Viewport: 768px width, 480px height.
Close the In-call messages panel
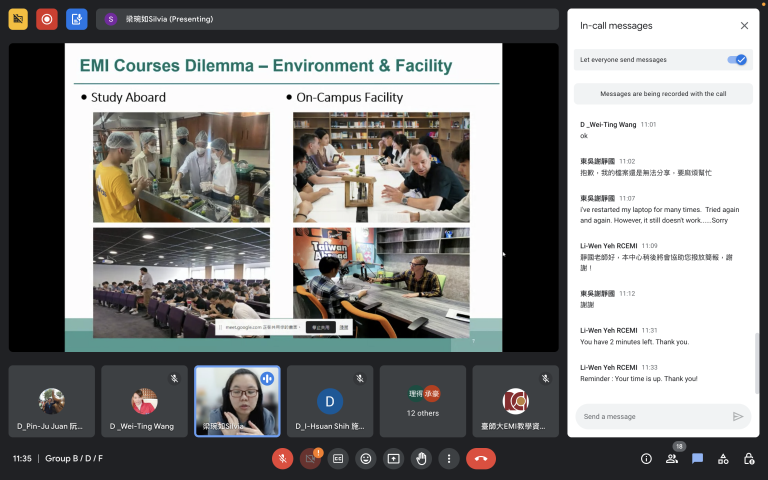tap(744, 26)
